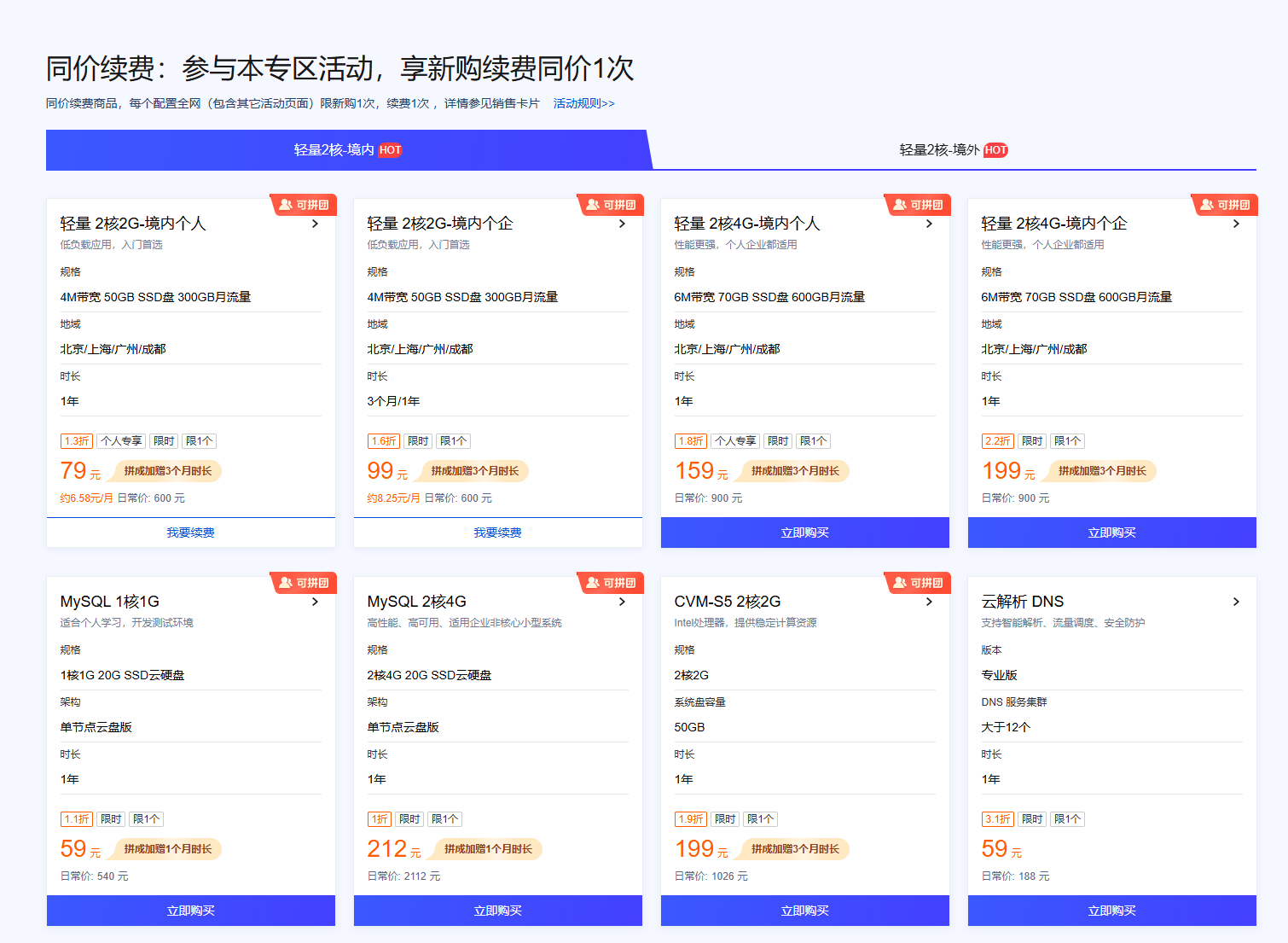Viewport: 1288px width, 943px height.
Task: Click the 1核1G 20G SSD云硬盘 spec
Action: point(122,675)
